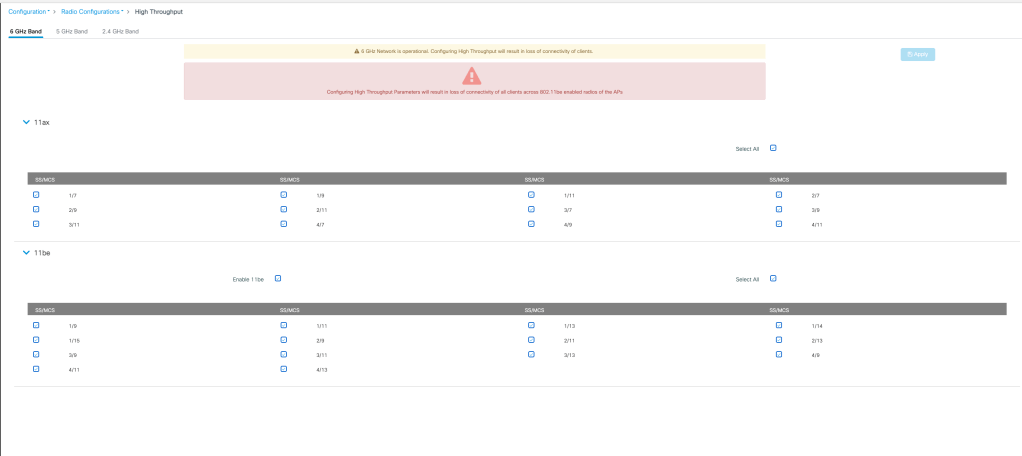Toggle the 1/7 SS/MCS checkbox

click(36, 195)
